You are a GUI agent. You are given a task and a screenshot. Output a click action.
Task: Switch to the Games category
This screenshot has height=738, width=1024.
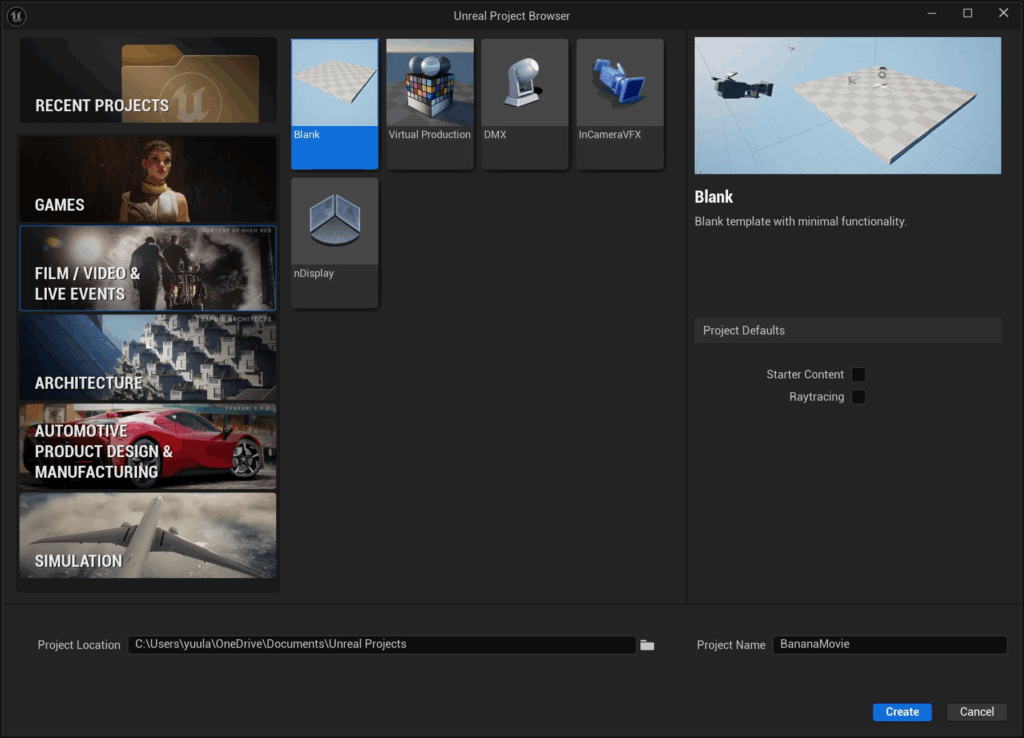148,180
